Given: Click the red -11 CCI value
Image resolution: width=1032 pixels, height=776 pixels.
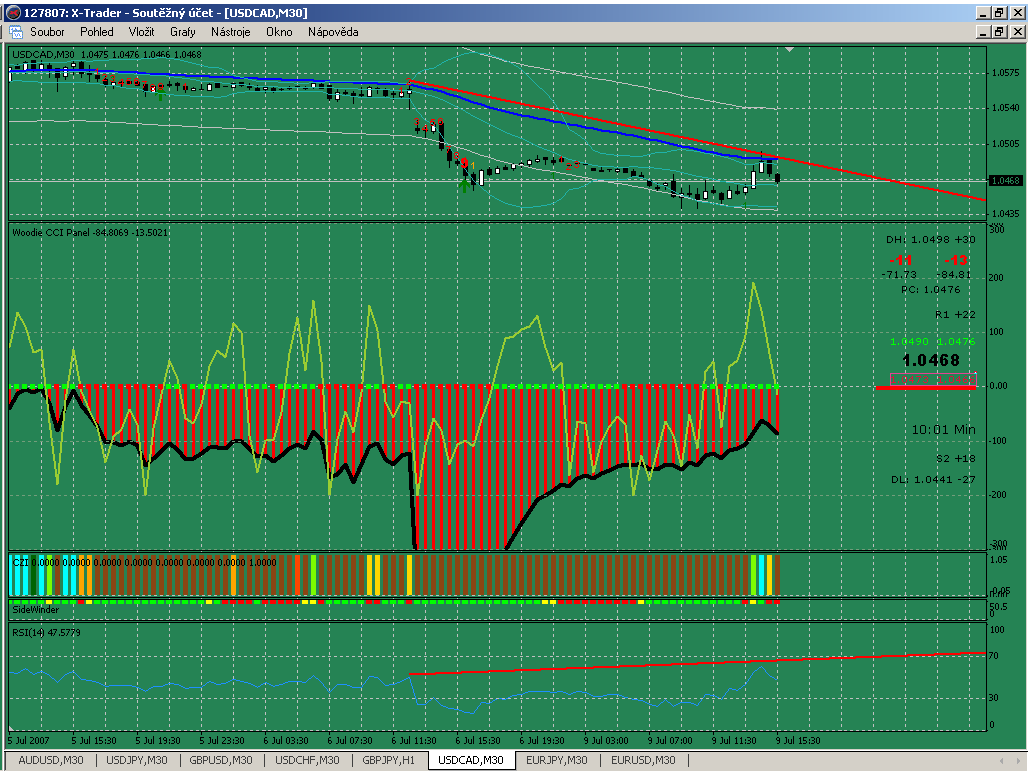Looking at the screenshot, I should [x=900, y=261].
